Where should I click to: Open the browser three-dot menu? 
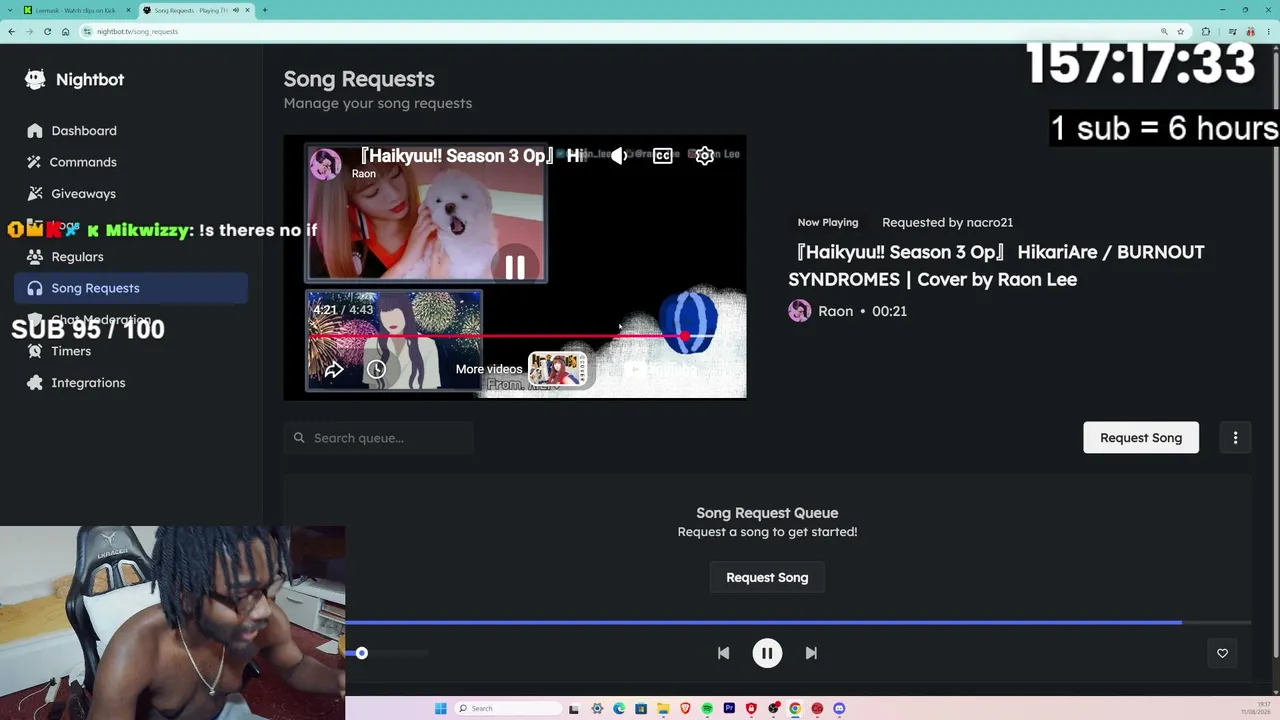coord(1270,31)
